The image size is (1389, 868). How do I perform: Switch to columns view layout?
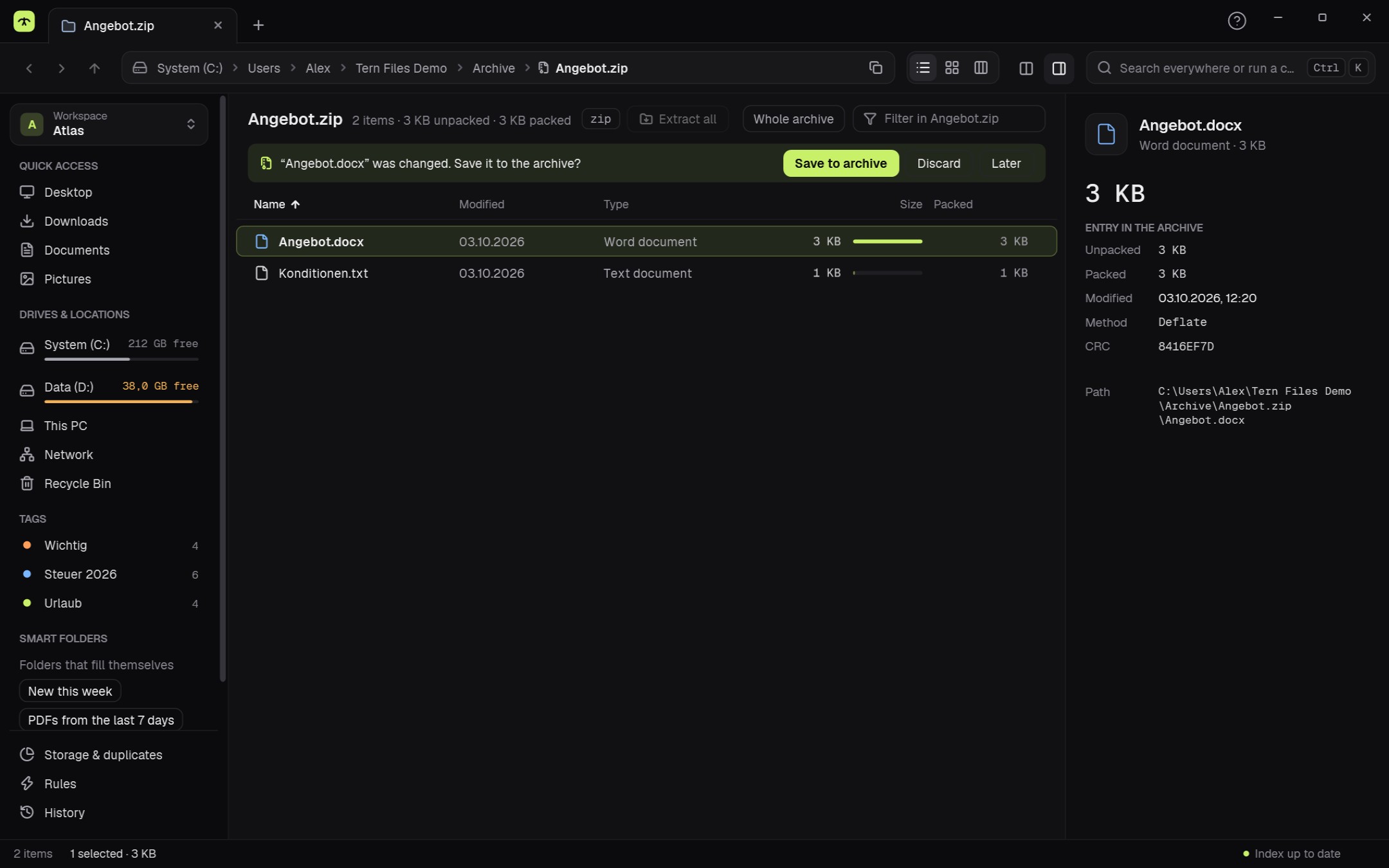pyautogui.click(x=981, y=68)
